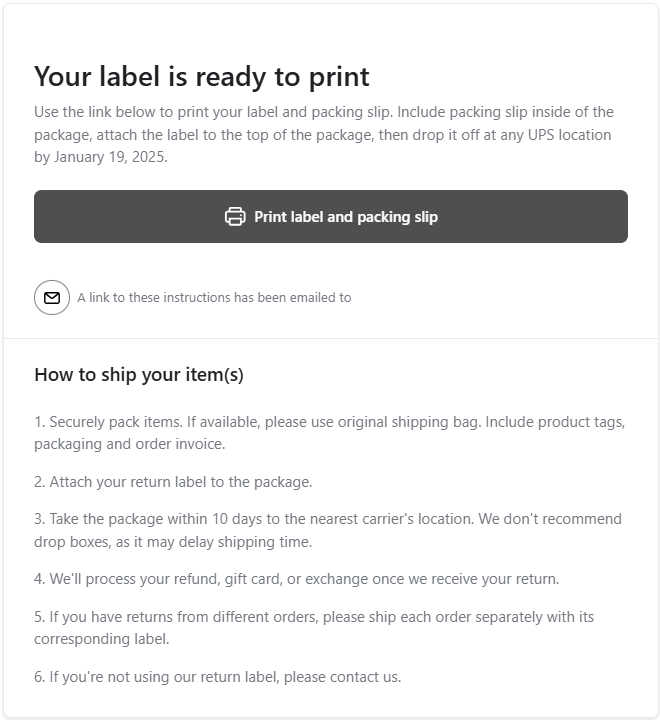Click step 3 about taking package within 10 days

click(x=300, y=519)
